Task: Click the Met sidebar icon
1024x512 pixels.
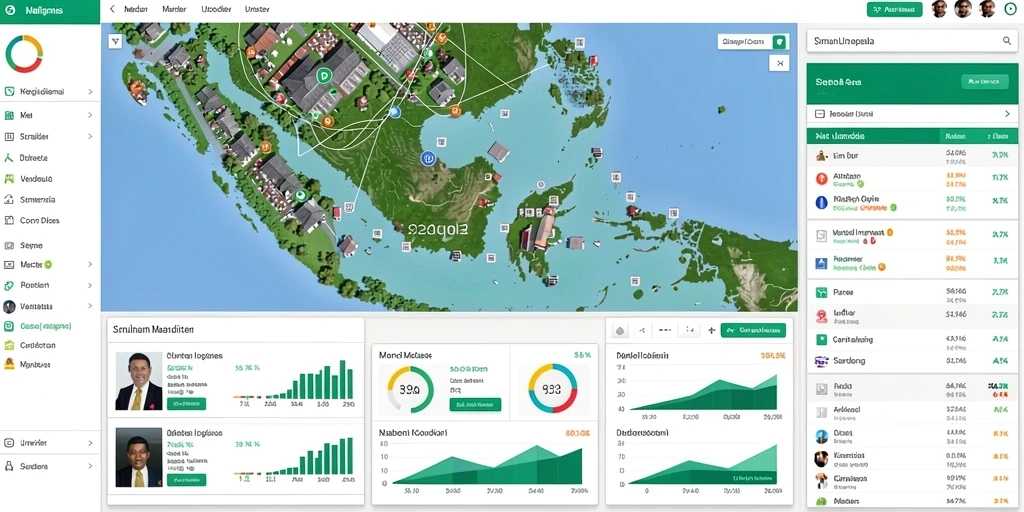Action: (x=9, y=115)
